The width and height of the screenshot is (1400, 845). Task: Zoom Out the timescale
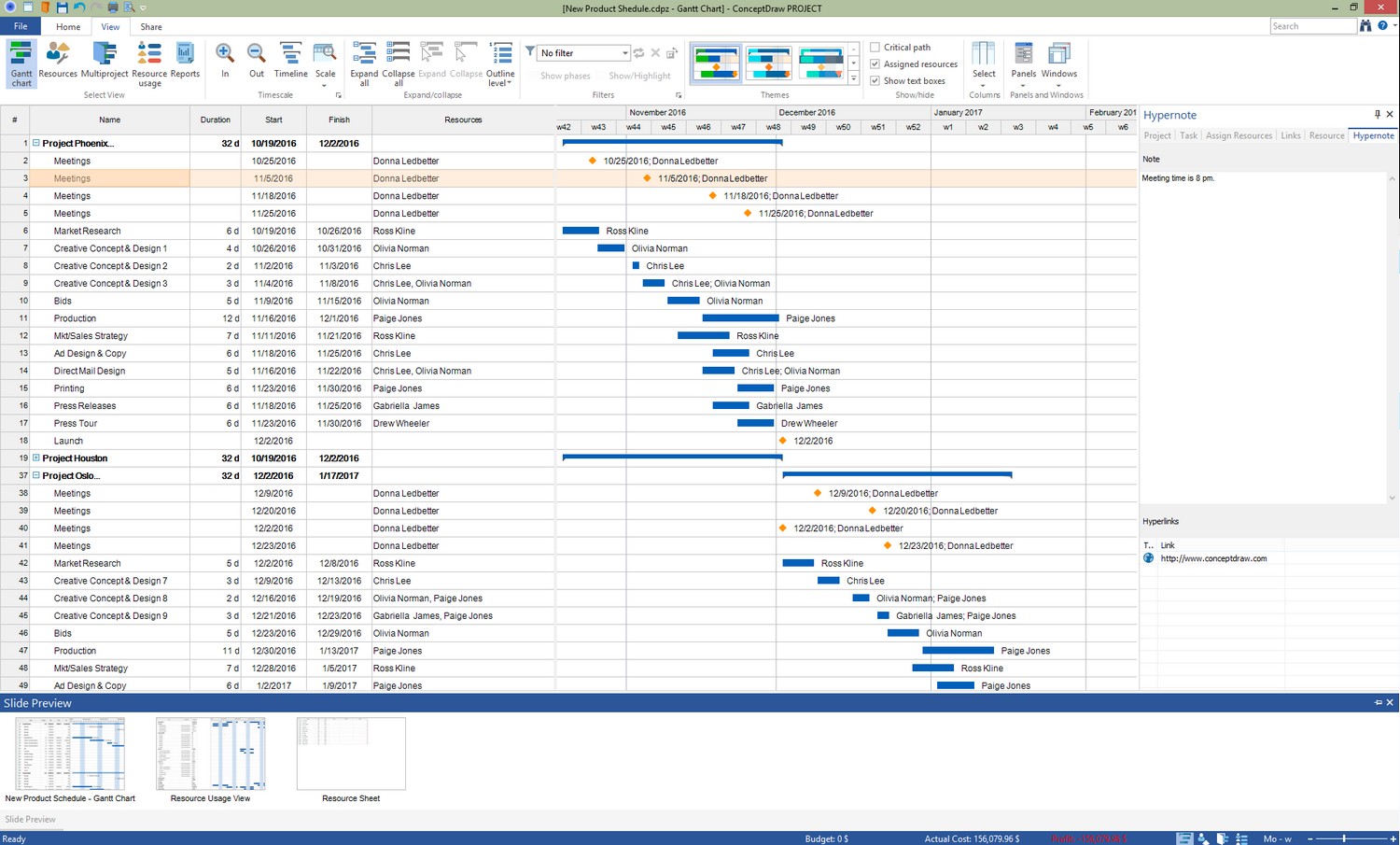[x=257, y=60]
